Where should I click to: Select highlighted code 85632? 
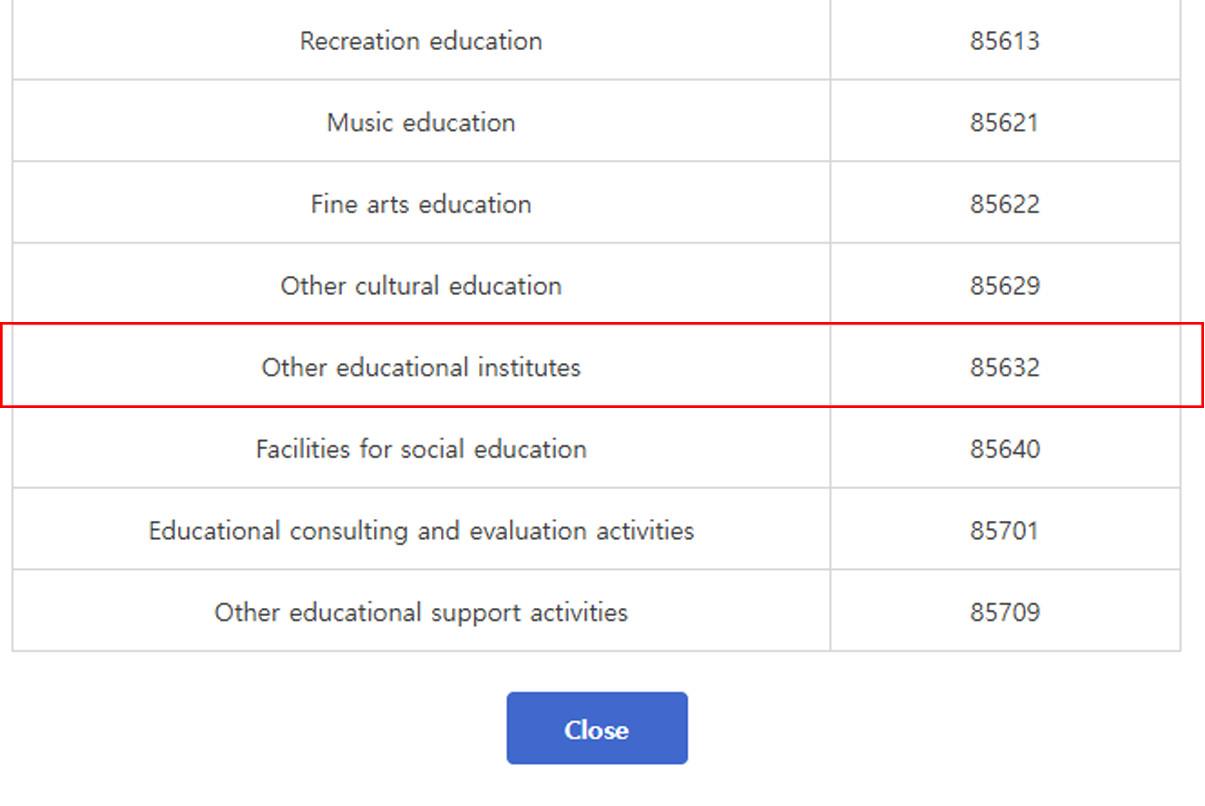(1004, 367)
